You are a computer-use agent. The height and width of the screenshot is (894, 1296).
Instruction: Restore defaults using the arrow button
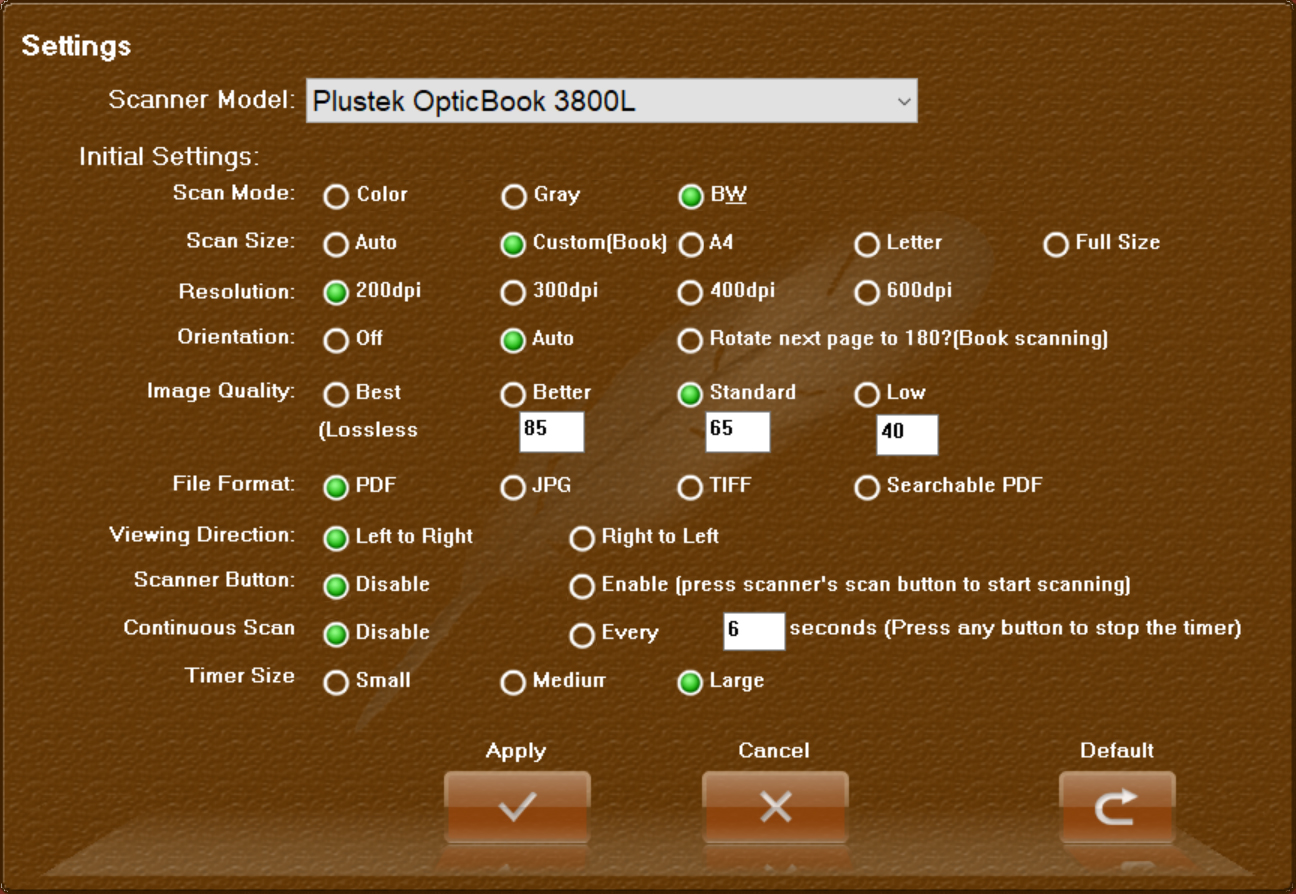[x=1117, y=806]
